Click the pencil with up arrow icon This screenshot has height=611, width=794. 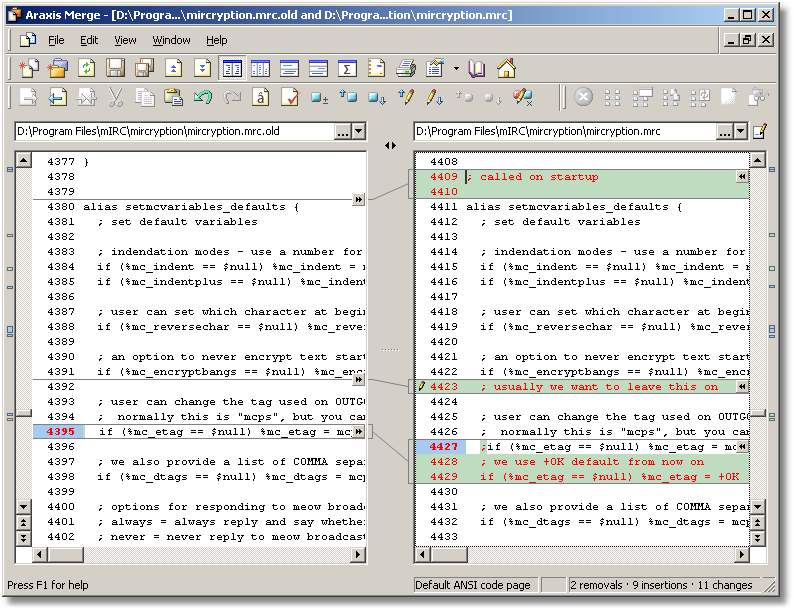point(406,97)
